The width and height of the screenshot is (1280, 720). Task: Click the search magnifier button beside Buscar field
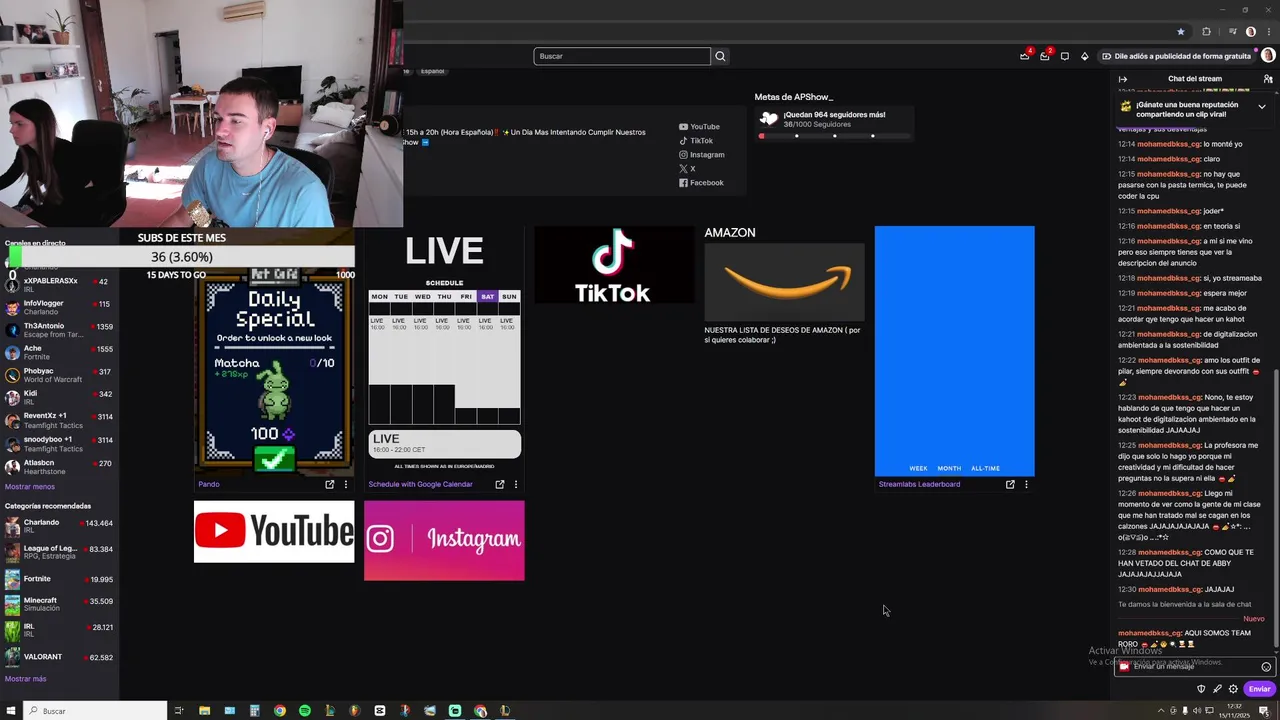click(720, 56)
